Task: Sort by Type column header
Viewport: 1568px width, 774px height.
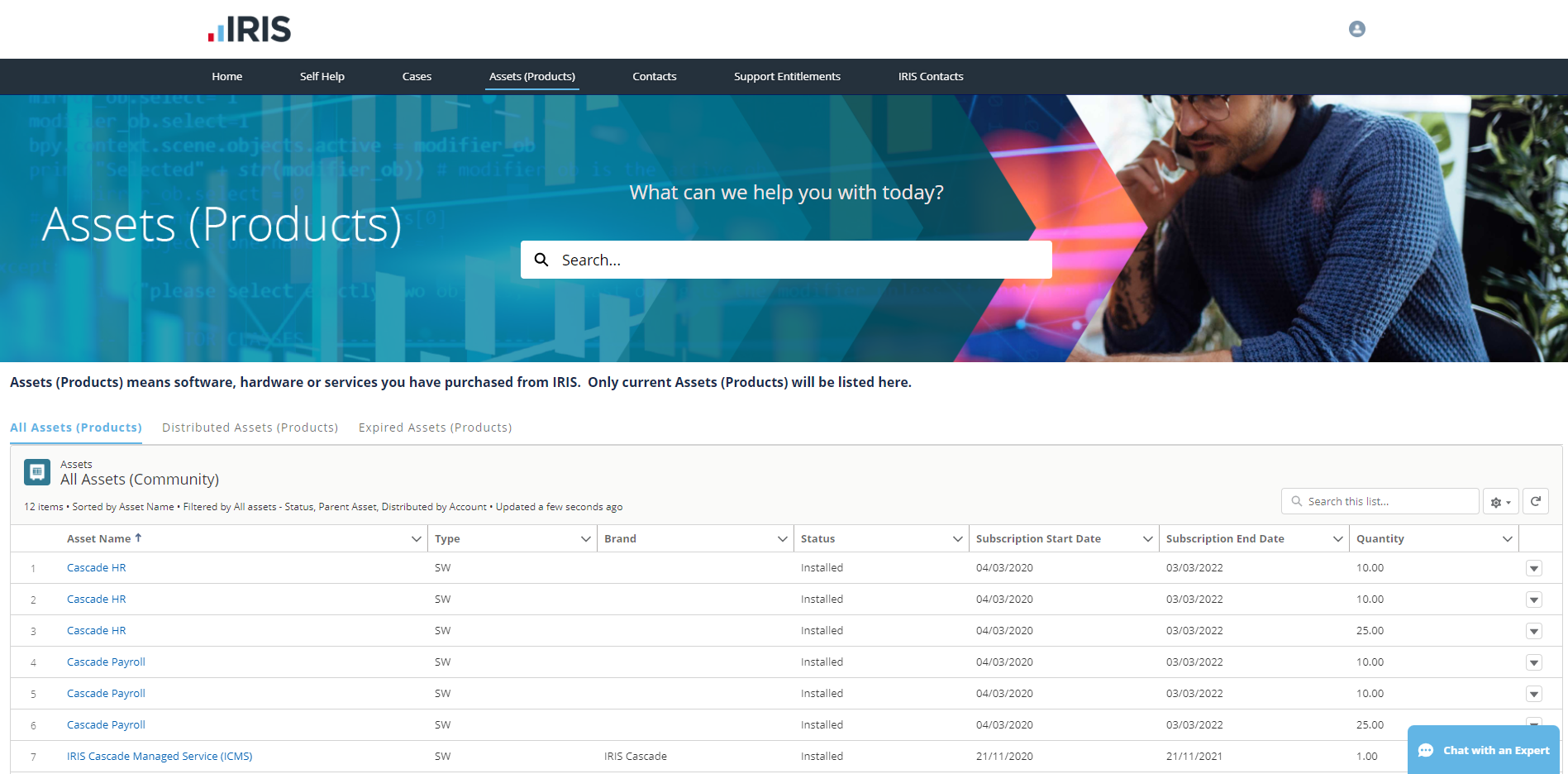Action: coord(447,538)
